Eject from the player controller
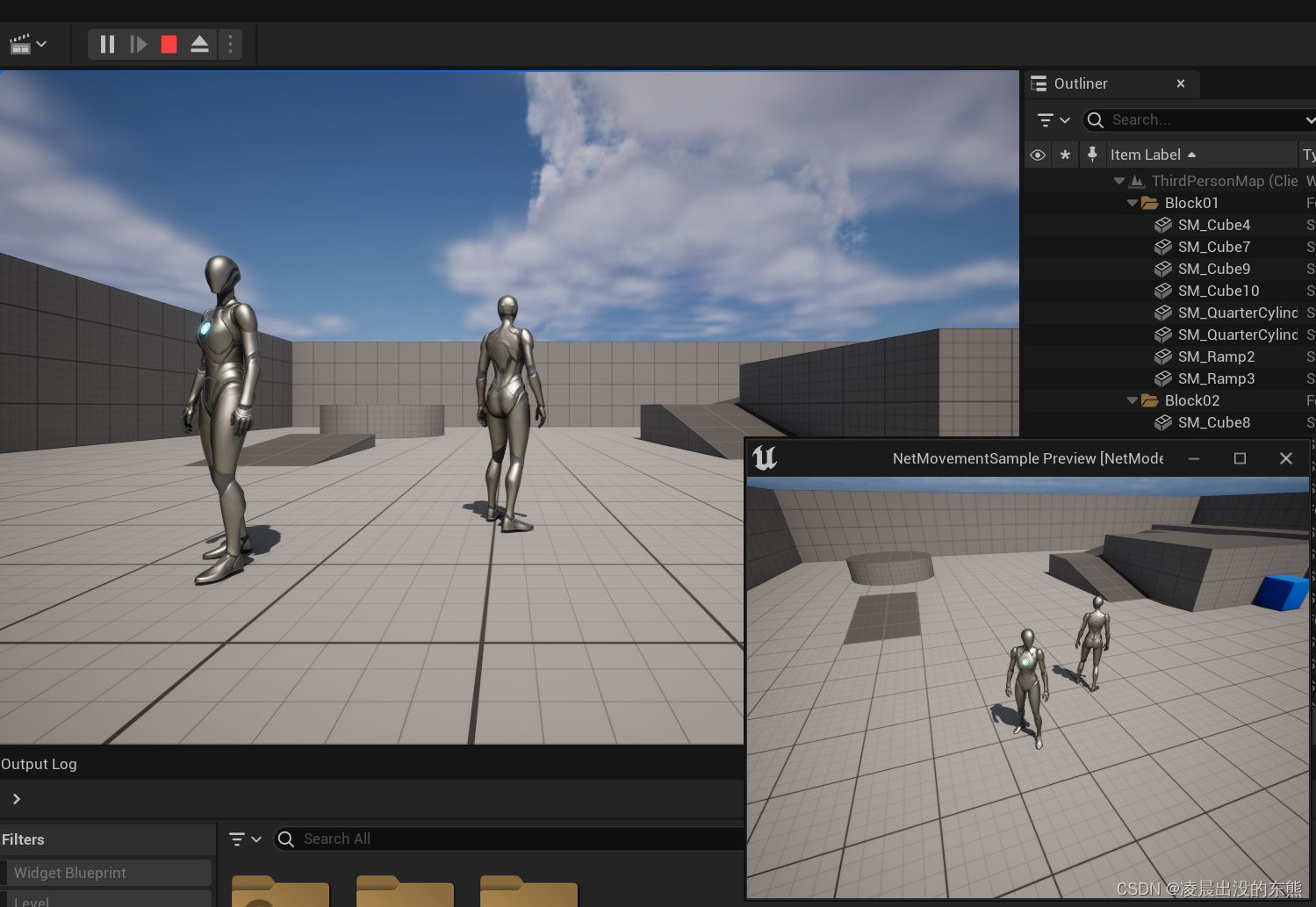Image resolution: width=1316 pixels, height=907 pixels. [x=199, y=44]
